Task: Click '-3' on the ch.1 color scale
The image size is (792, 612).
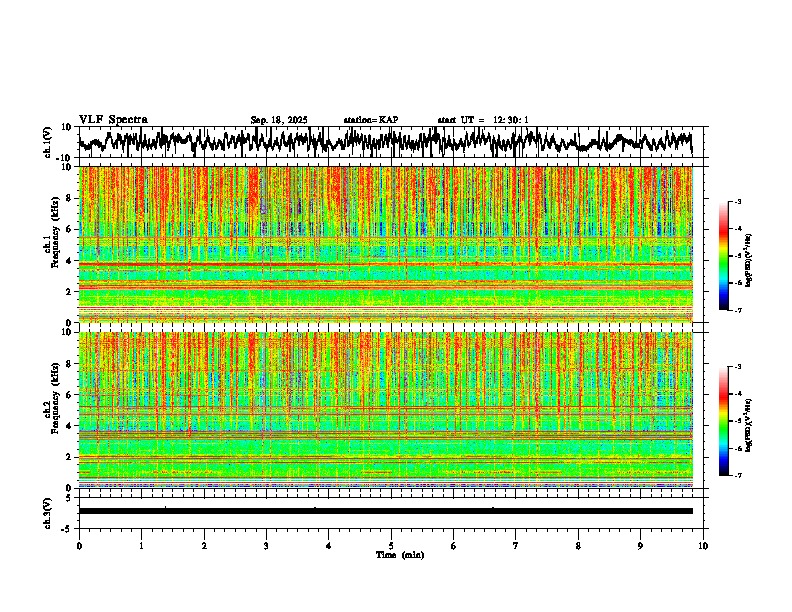Action: [737, 201]
